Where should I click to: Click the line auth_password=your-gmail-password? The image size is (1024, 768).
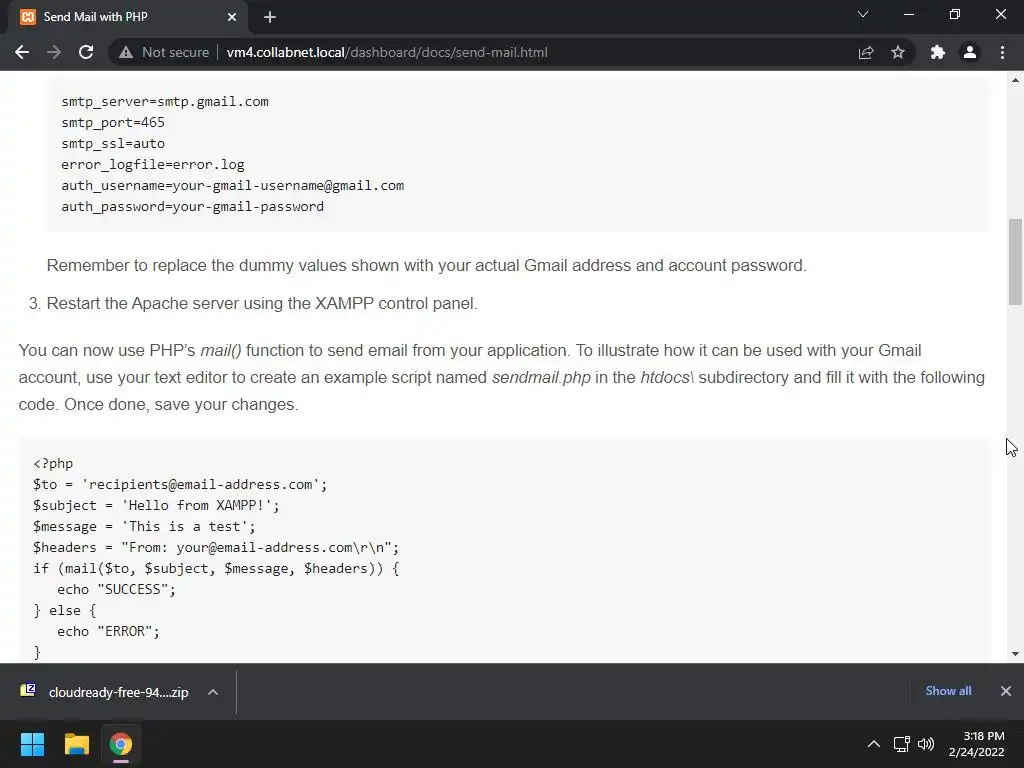pos(193,206)
